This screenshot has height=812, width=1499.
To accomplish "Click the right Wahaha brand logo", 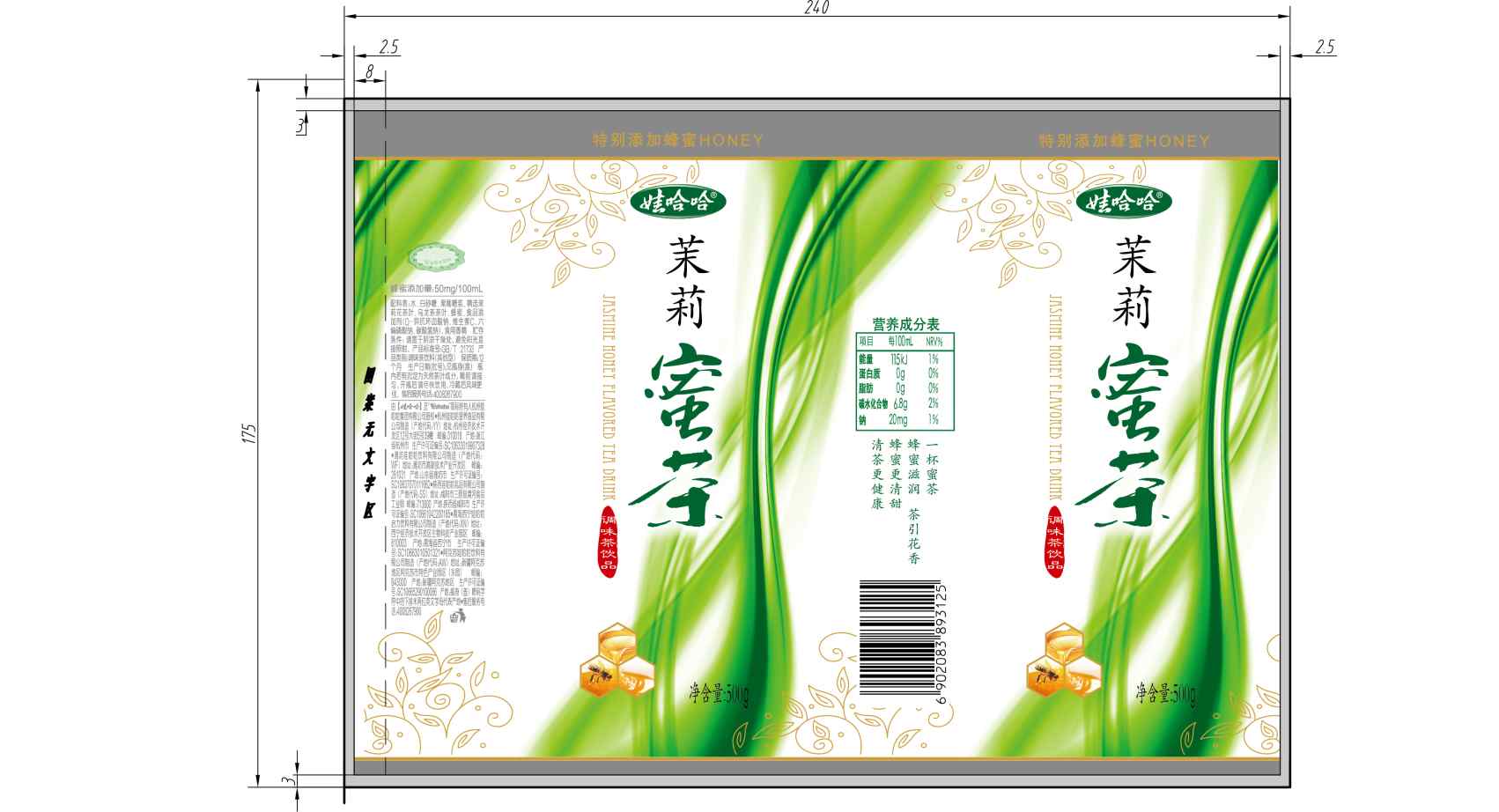I will click(1123, 203).
